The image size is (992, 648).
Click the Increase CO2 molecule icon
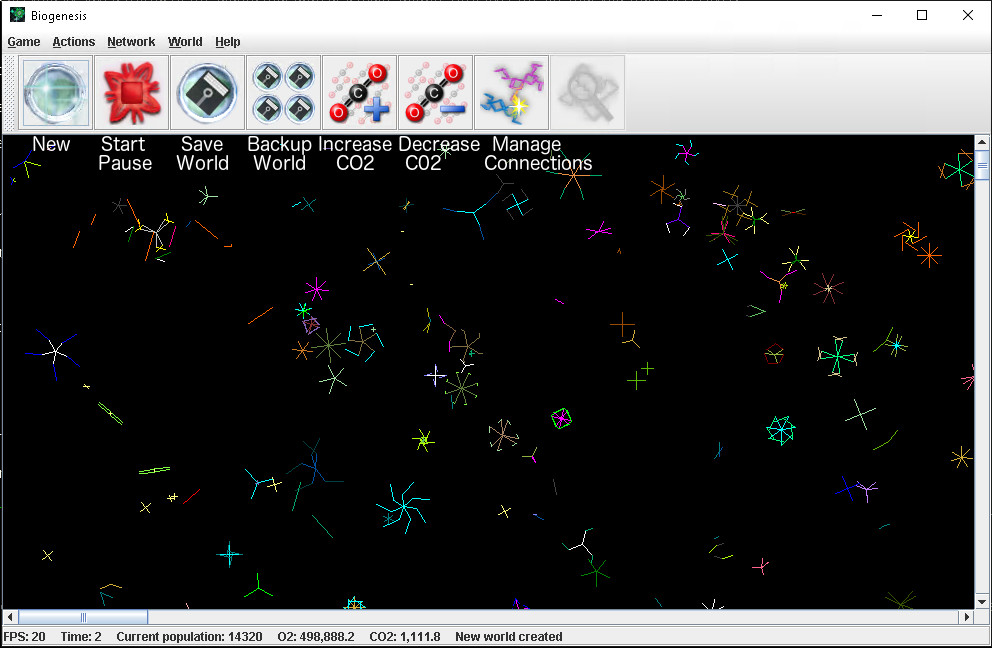point(359,93)
